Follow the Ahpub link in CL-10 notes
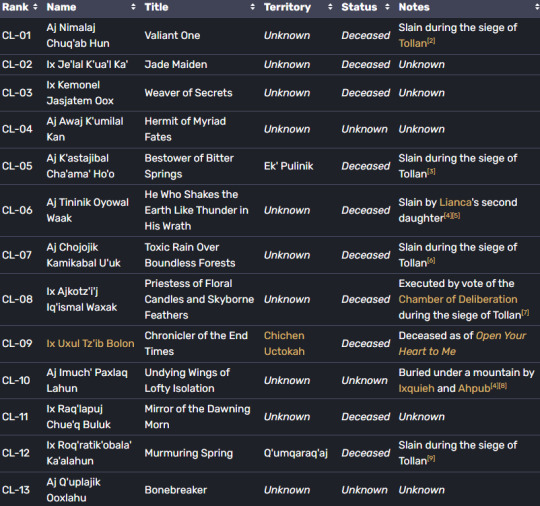 474,388
